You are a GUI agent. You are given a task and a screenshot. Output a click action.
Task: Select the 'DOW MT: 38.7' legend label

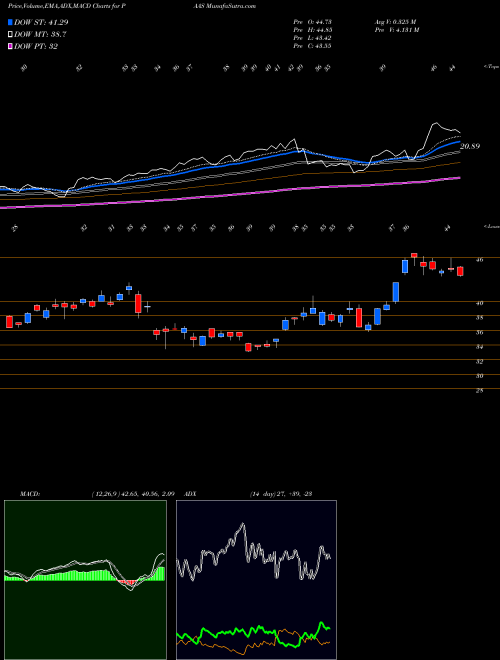click(40, 35)
